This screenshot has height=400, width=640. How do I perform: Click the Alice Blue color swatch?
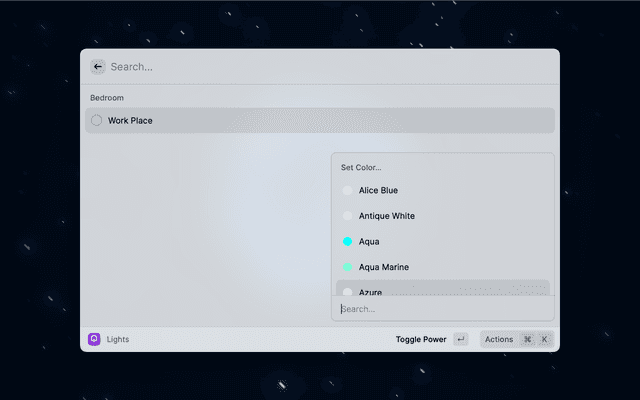[348, 190]
